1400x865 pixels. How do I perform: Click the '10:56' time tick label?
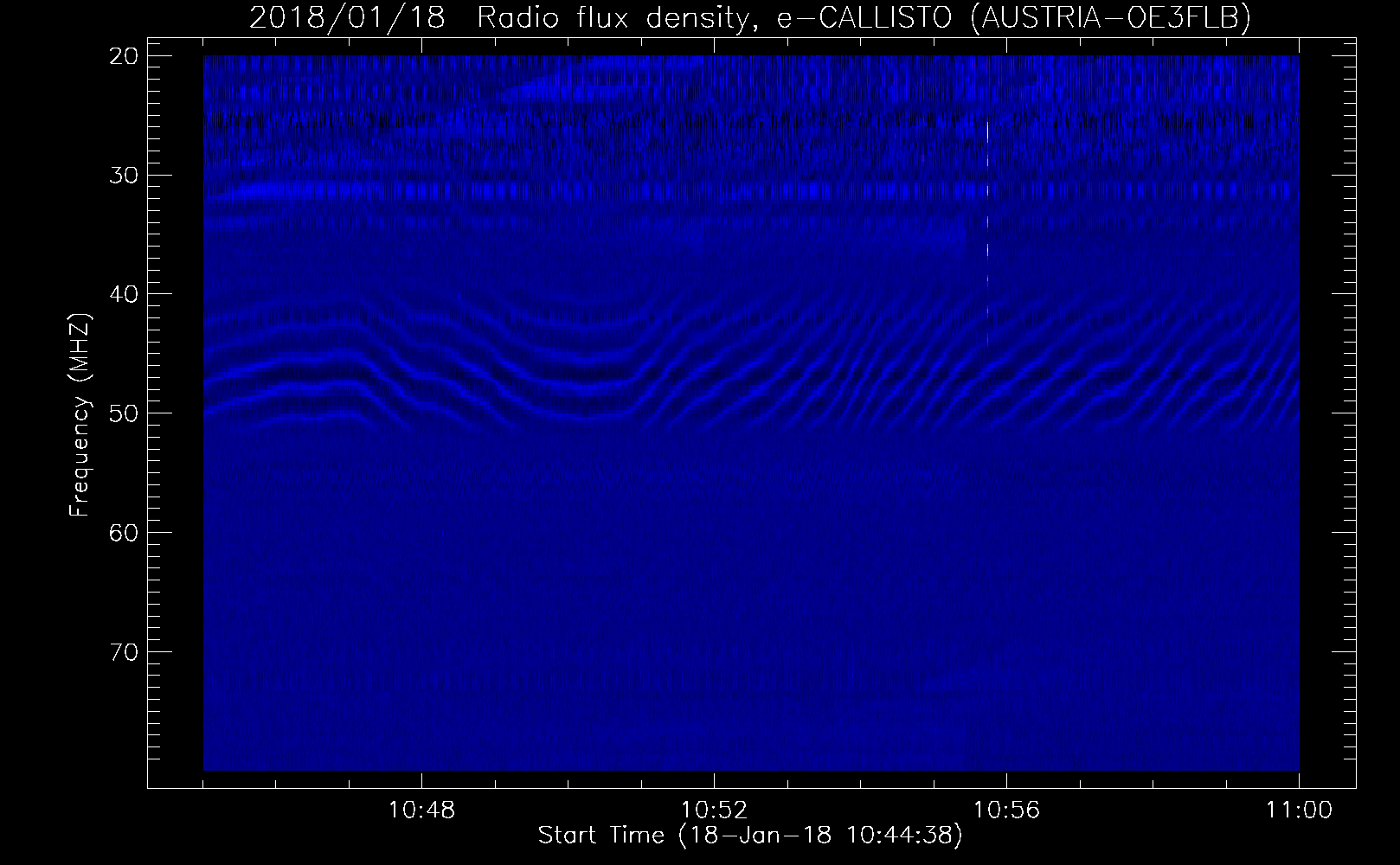tap(1006, 811)
